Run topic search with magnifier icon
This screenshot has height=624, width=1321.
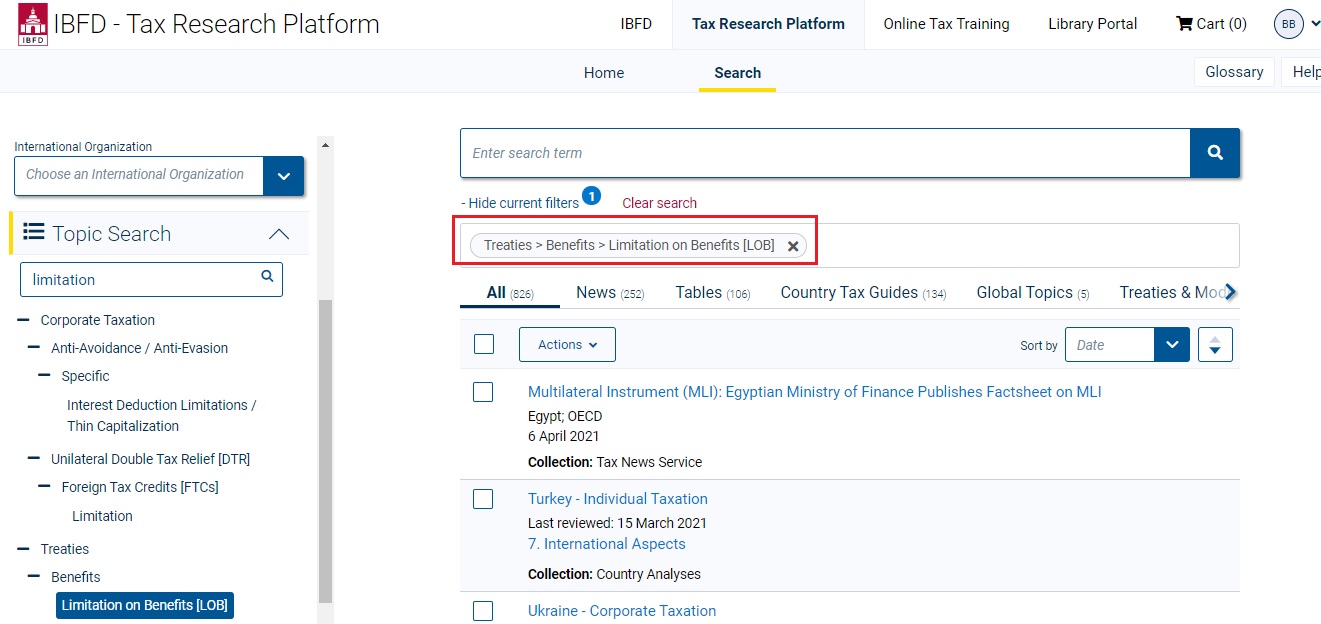[267, 277]
